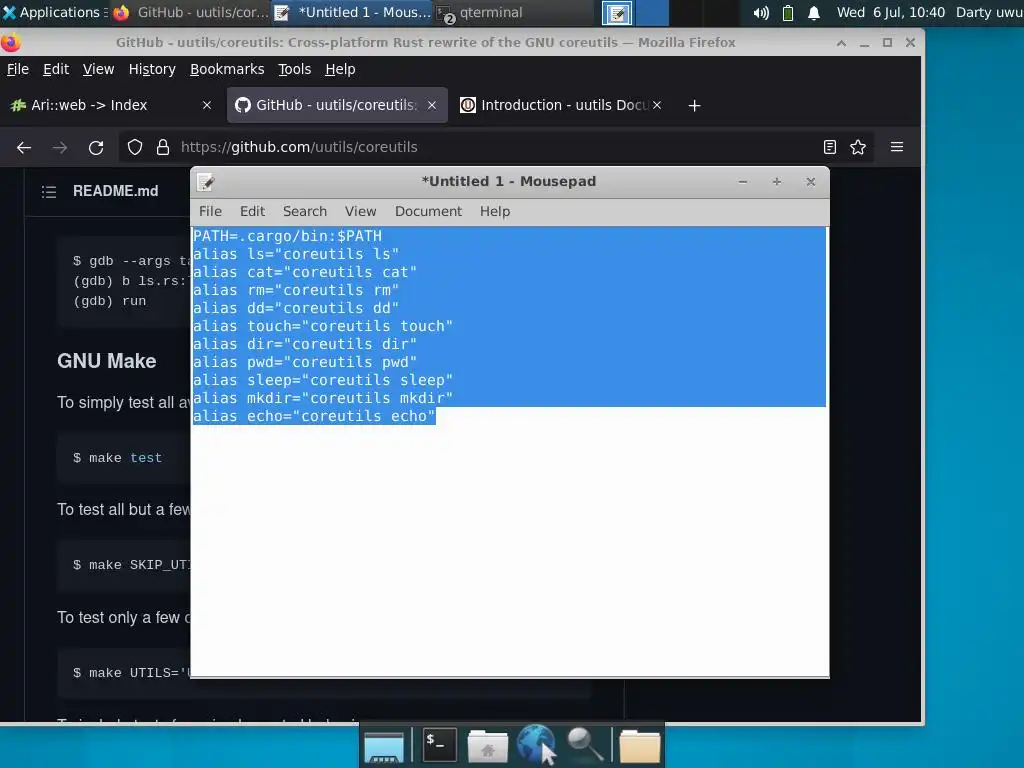Click the README.md heading label
The width and height of the screenshot is (1024, 768).
(116, 191)
